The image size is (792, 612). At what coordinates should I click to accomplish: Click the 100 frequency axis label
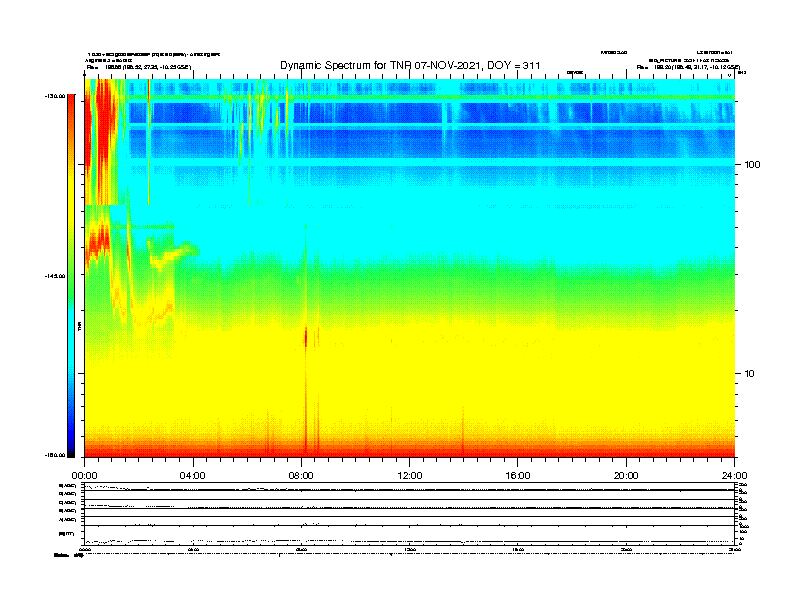tap(752, 165)
